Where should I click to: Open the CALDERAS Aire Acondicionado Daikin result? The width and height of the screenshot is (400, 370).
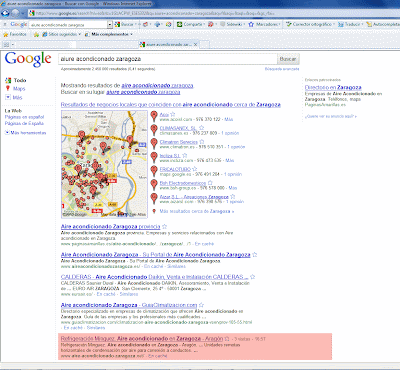154,277
